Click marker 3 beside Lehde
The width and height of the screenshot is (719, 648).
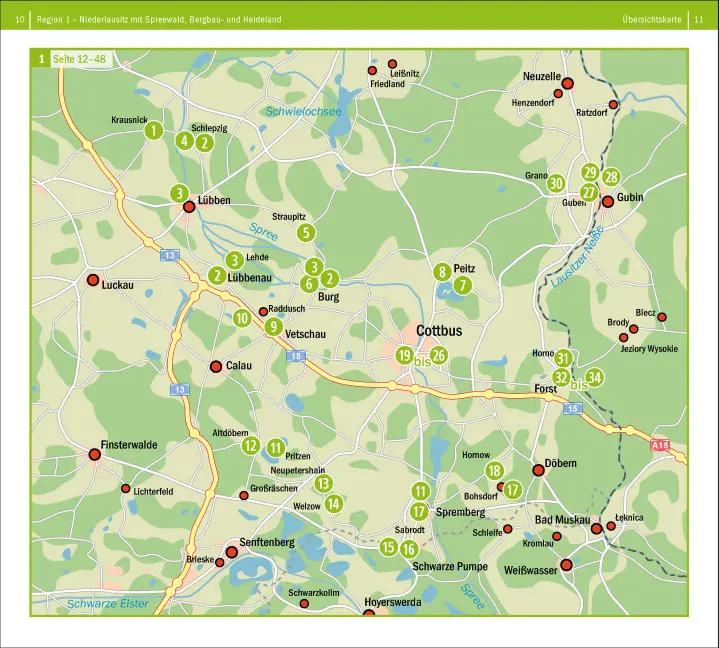(x=235, y=260)
